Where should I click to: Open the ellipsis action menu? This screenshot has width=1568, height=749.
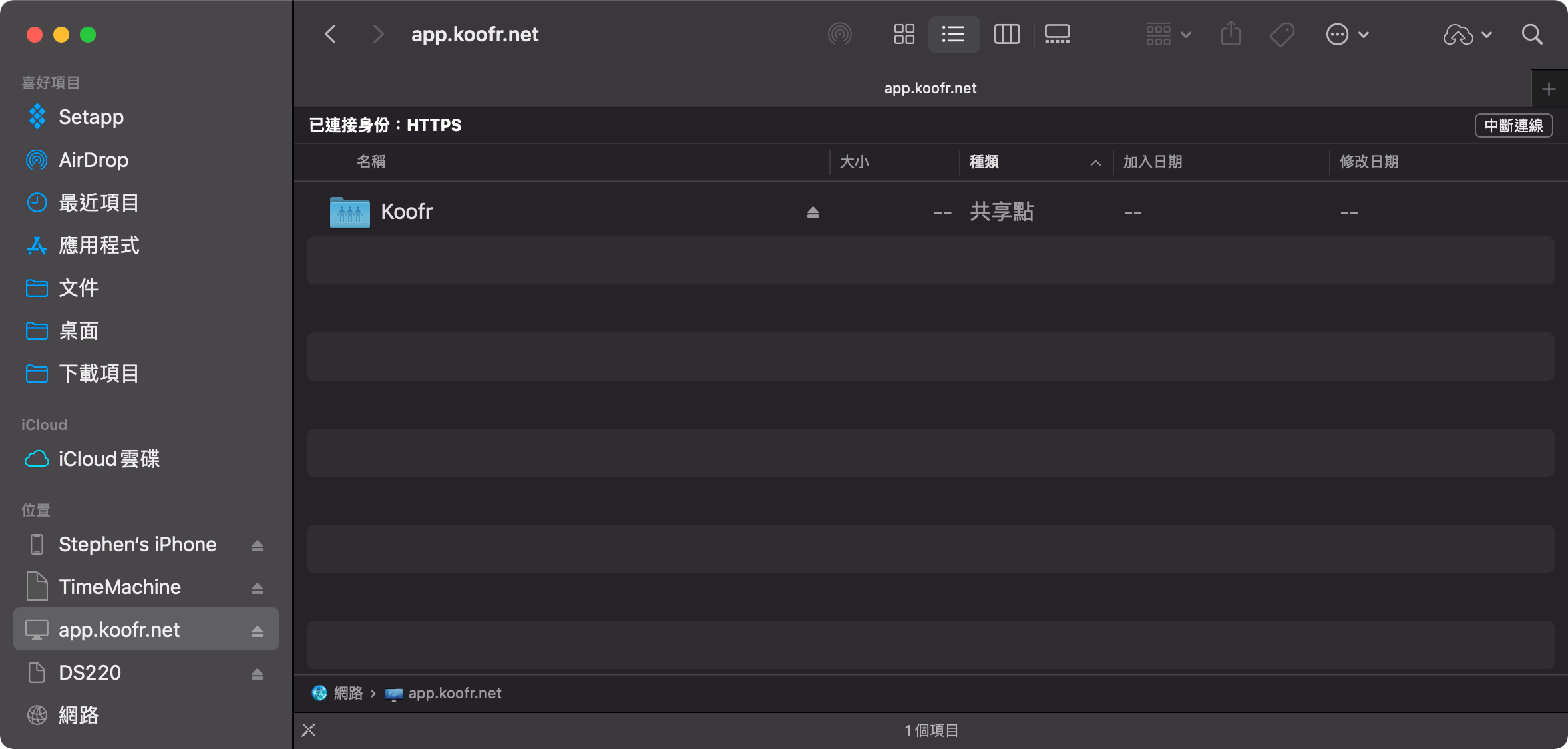[x=1347, y=34]
